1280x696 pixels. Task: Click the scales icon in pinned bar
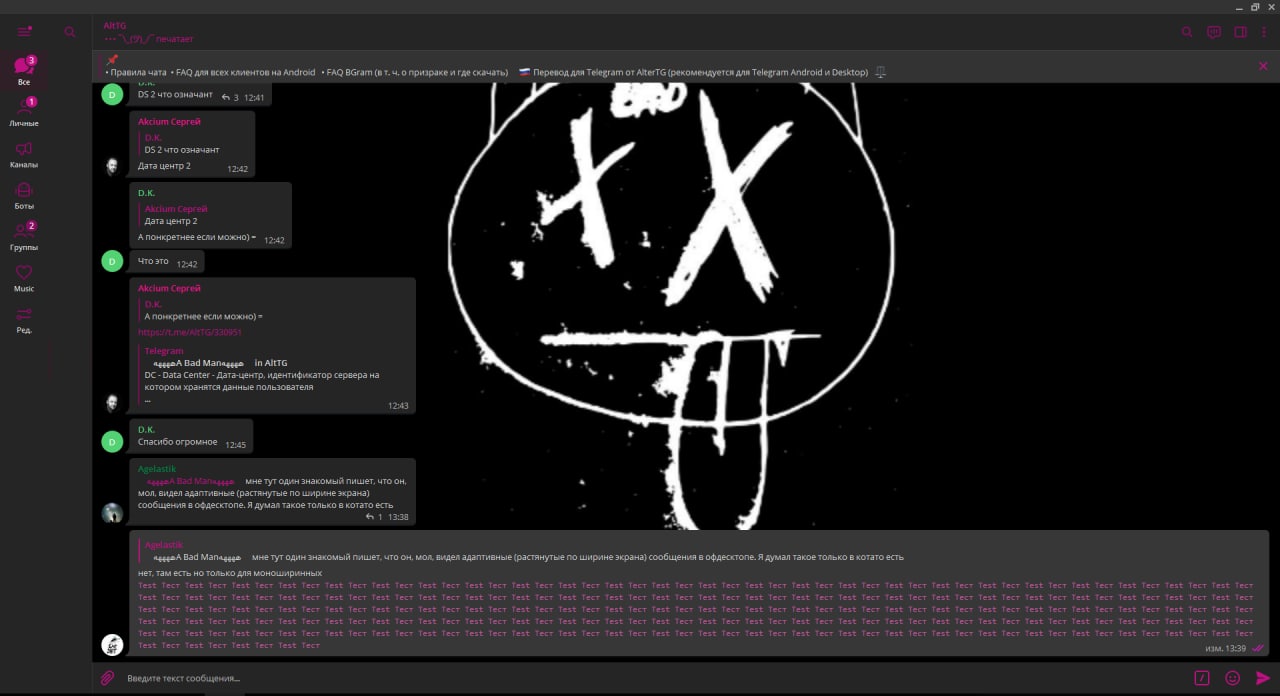pyautogui.click(x=880, y=72)
